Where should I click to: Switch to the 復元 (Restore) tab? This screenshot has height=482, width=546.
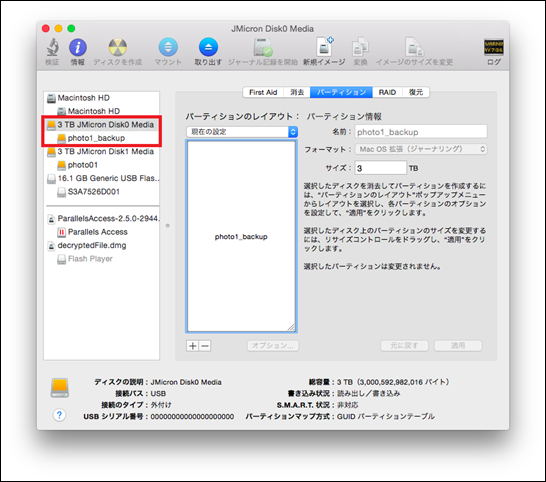tap(416, 92)
